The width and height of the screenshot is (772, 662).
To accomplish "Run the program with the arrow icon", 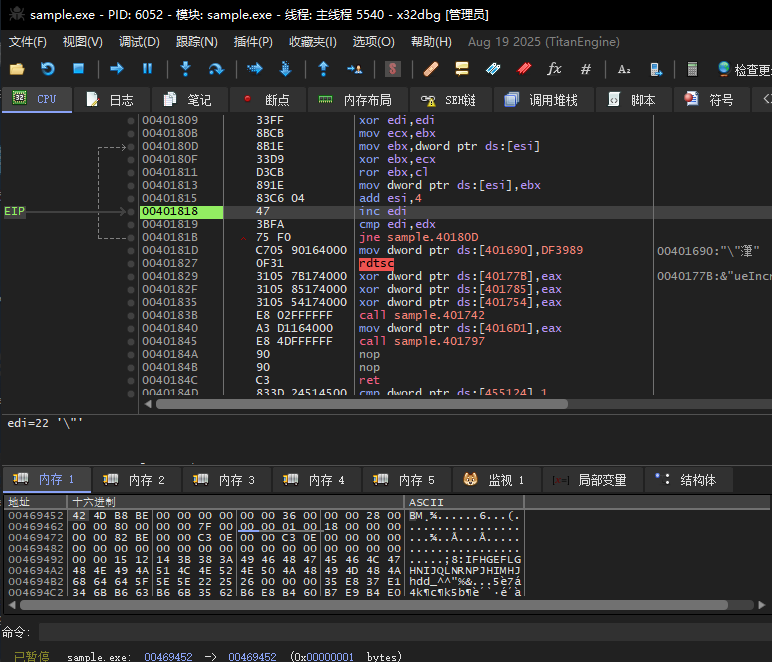I will pyautogui.click(x=117, y=69).
